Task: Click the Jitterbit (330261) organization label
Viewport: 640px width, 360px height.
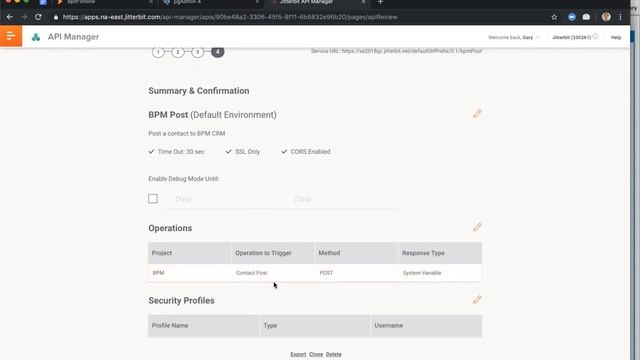Action: (x=571, y=37)
